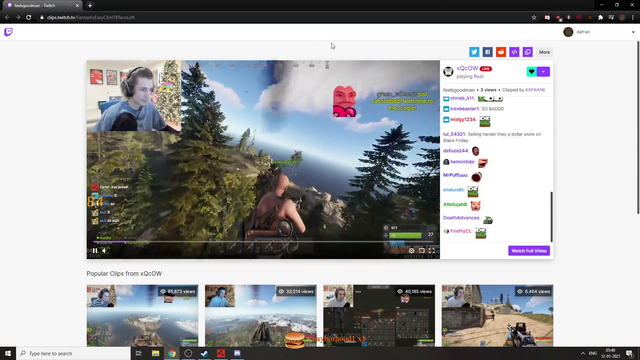The width and height of the screenshot is (640, 360).
Task: Open the popular clip with 85,673 views
Action: click(x=142, y=316)
